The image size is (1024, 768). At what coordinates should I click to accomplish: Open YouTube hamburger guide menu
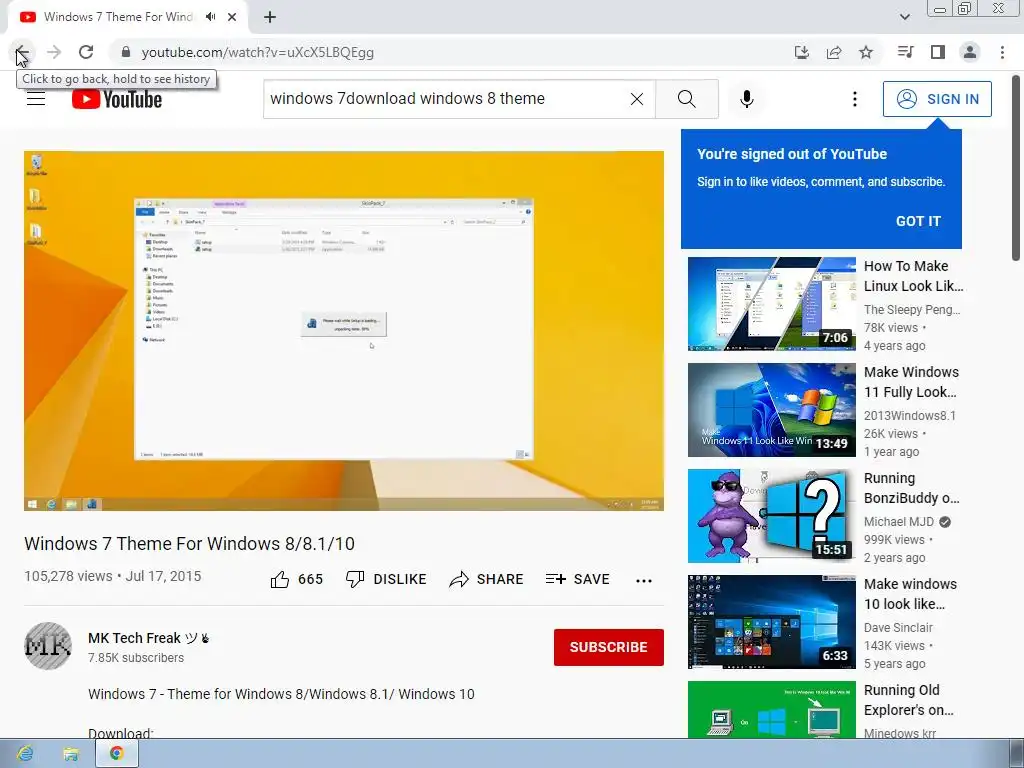[x=36, y=99]
